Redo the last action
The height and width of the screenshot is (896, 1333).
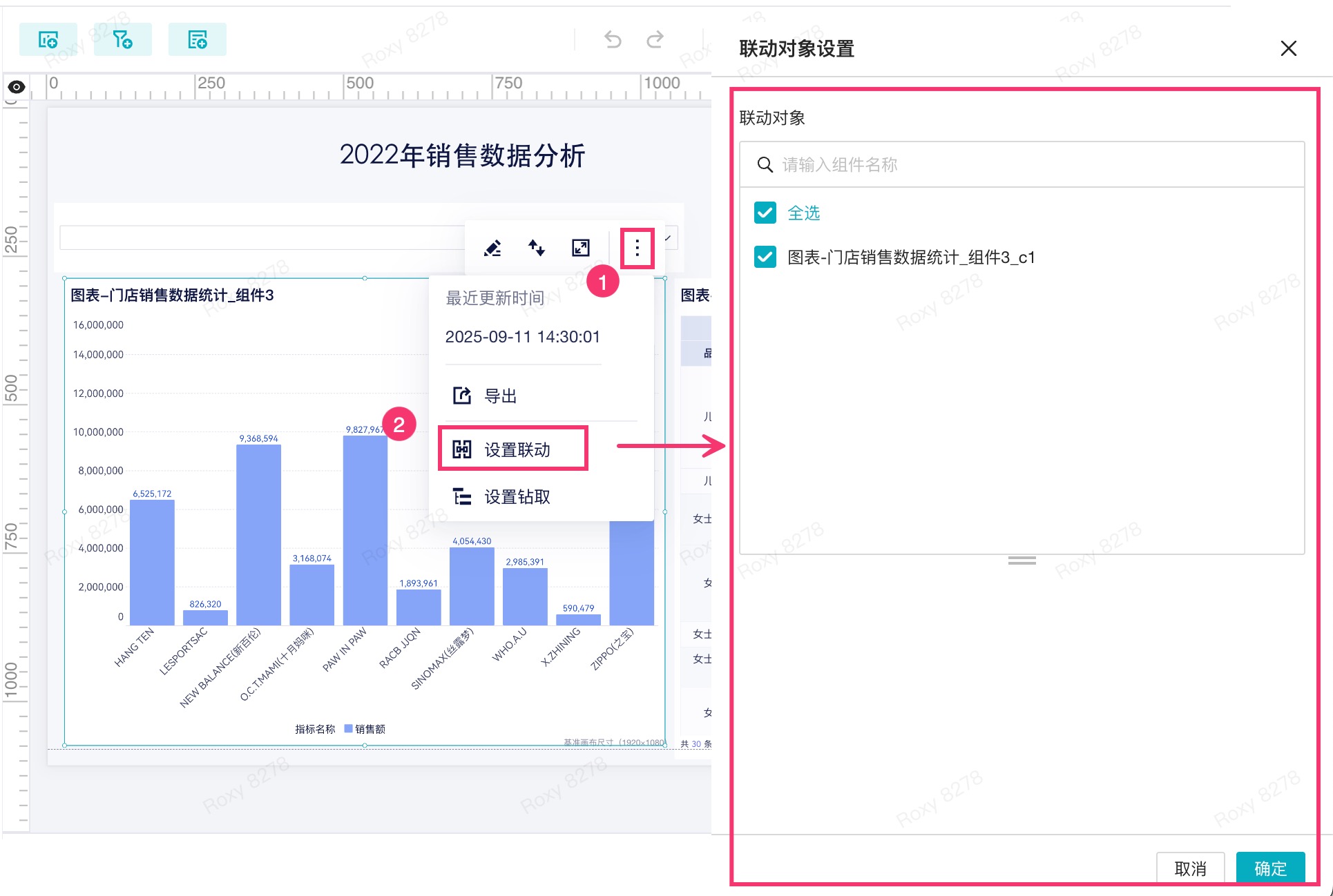655,39
